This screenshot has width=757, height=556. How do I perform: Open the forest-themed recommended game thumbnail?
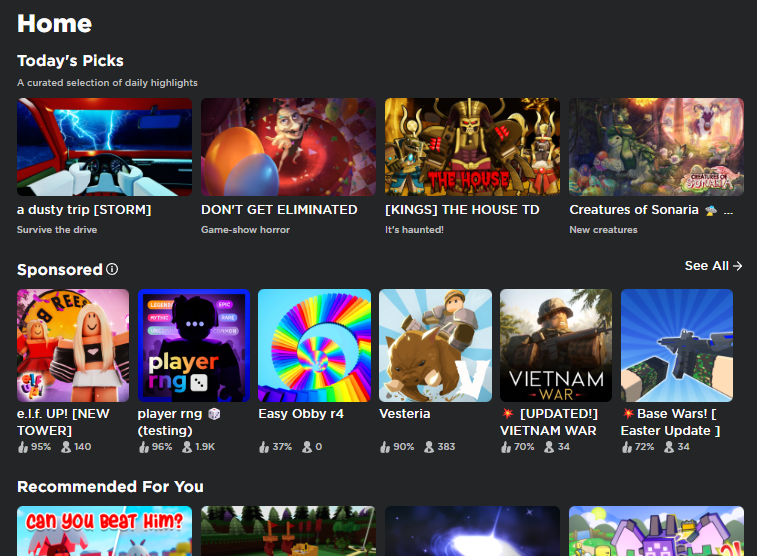click(x=288, y=531)
